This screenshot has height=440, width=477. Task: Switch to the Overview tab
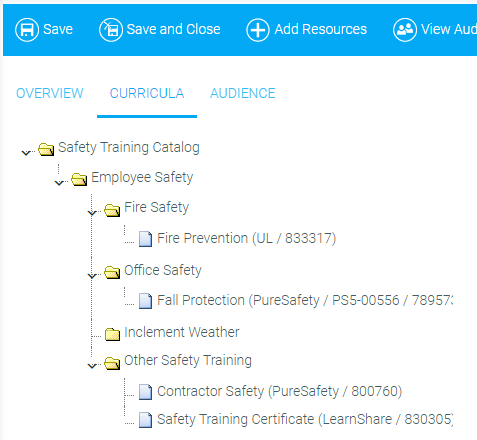50,93
